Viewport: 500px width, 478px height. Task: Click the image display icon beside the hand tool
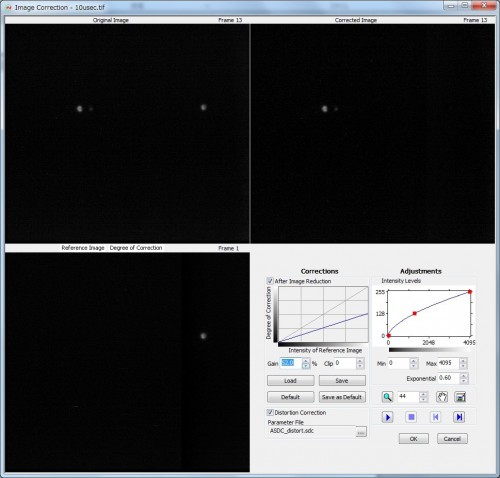click(x=461, y=397)
